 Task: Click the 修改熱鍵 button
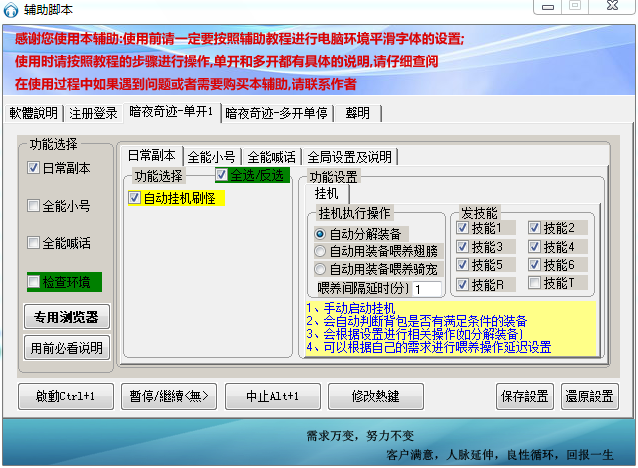pyautogui.click(x=375, y=396)
